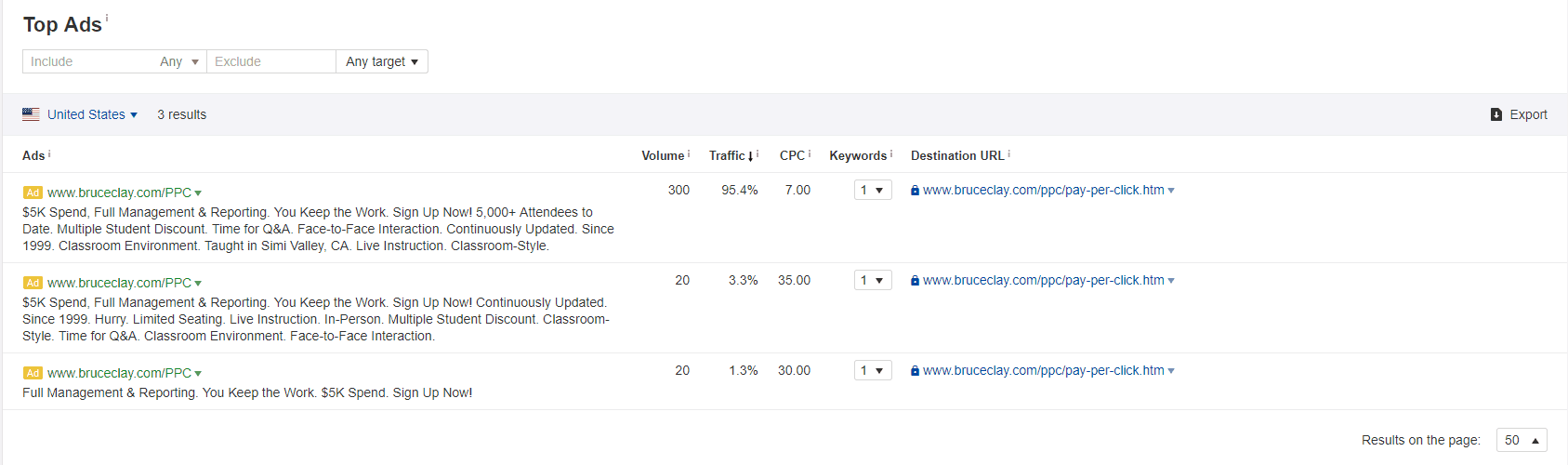Open results-per-page 50 selector
1568x465 pixels.
tap(1522, 440)
